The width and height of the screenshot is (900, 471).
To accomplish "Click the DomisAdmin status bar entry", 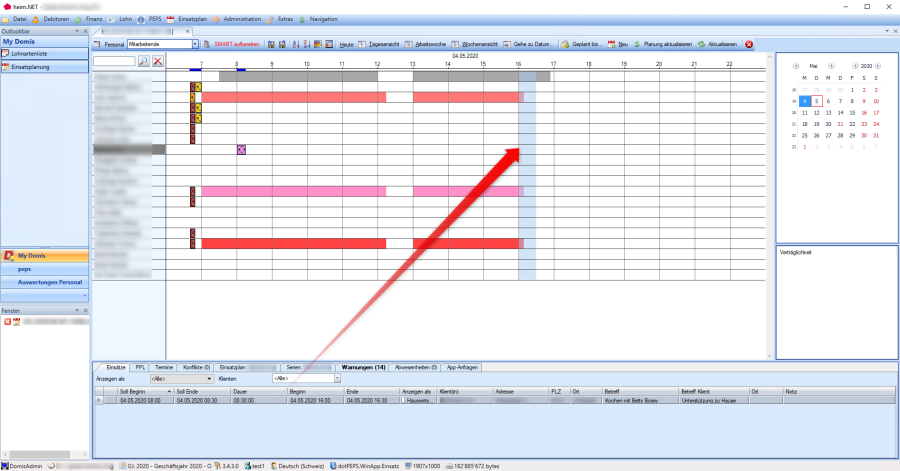I will [x=22, y=466].
